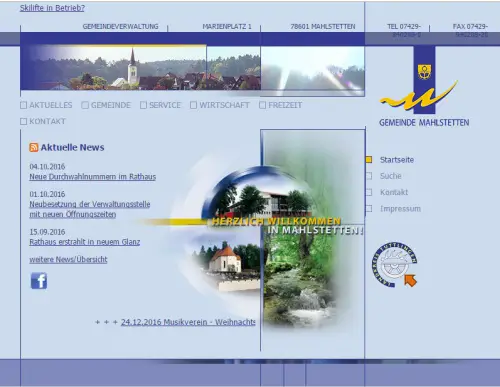The height and width of the screenshot is (387, 500).
Task: Click the orange RSS feed icon
Action: tap(34, 147)
